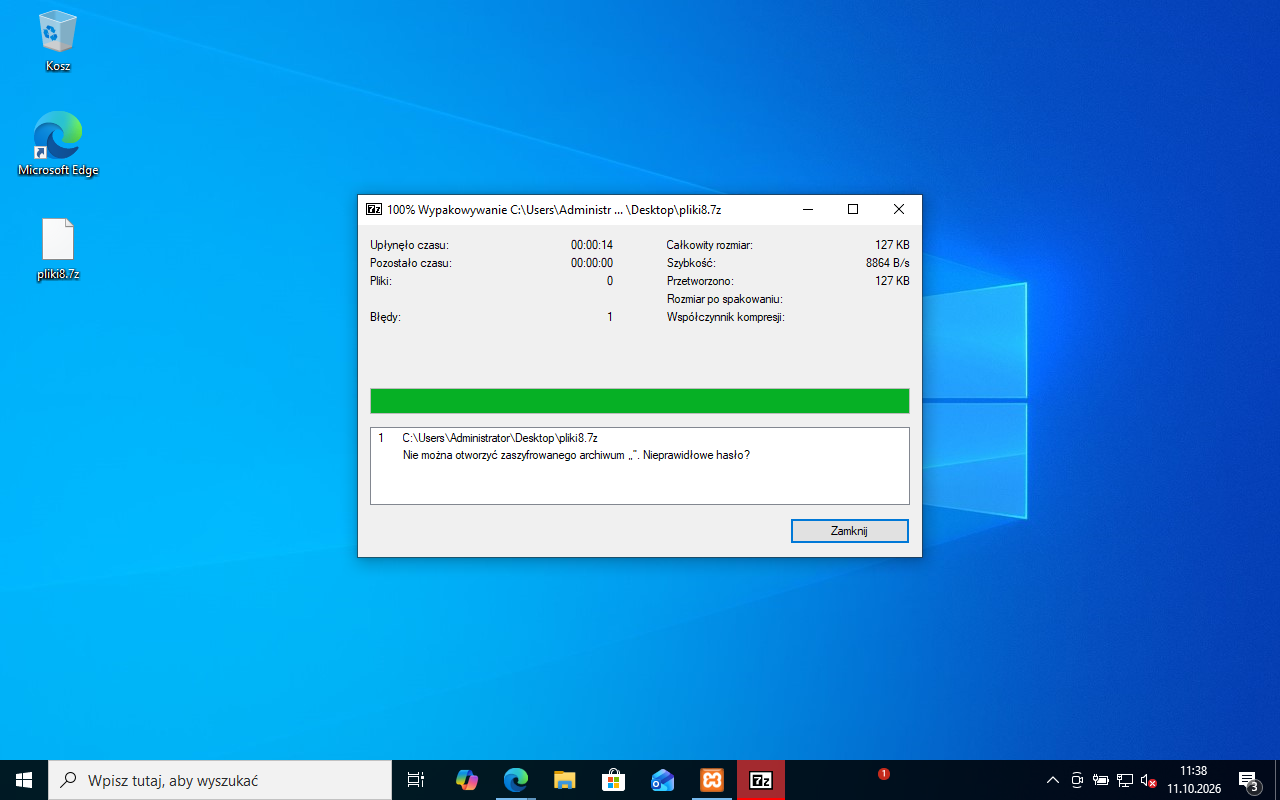1280x800 pixels.
Task: Click the 'Rozmiar po spakowaniu:' label
Action: point(725,299)
